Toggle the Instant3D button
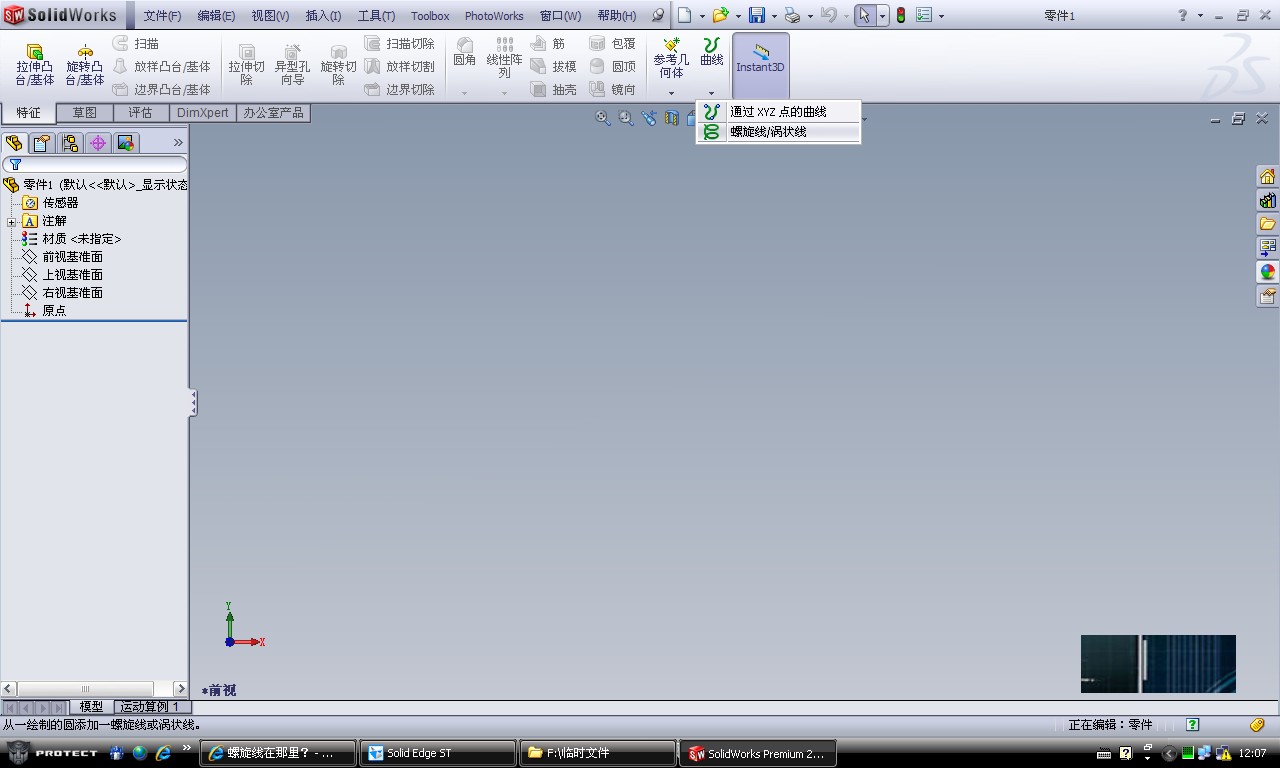This screenshot has height=768, width=1280. coord(761,64)
